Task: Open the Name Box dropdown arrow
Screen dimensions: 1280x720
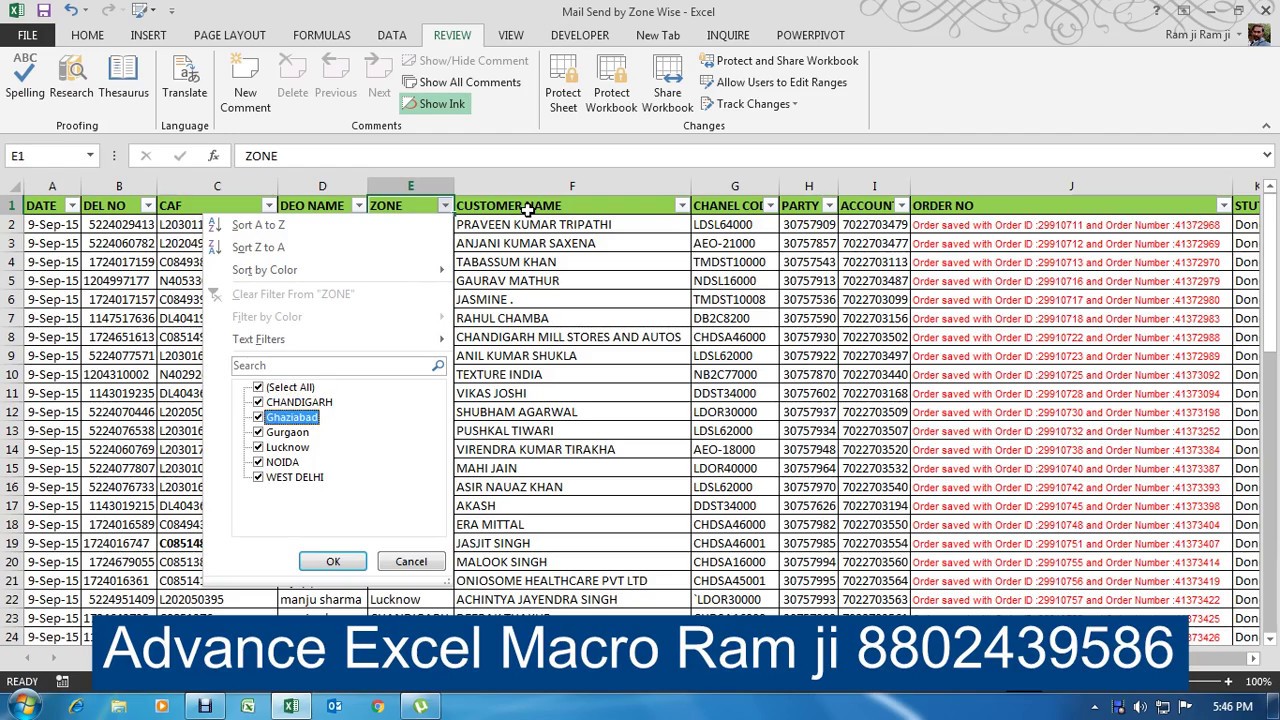Action: 90,156
